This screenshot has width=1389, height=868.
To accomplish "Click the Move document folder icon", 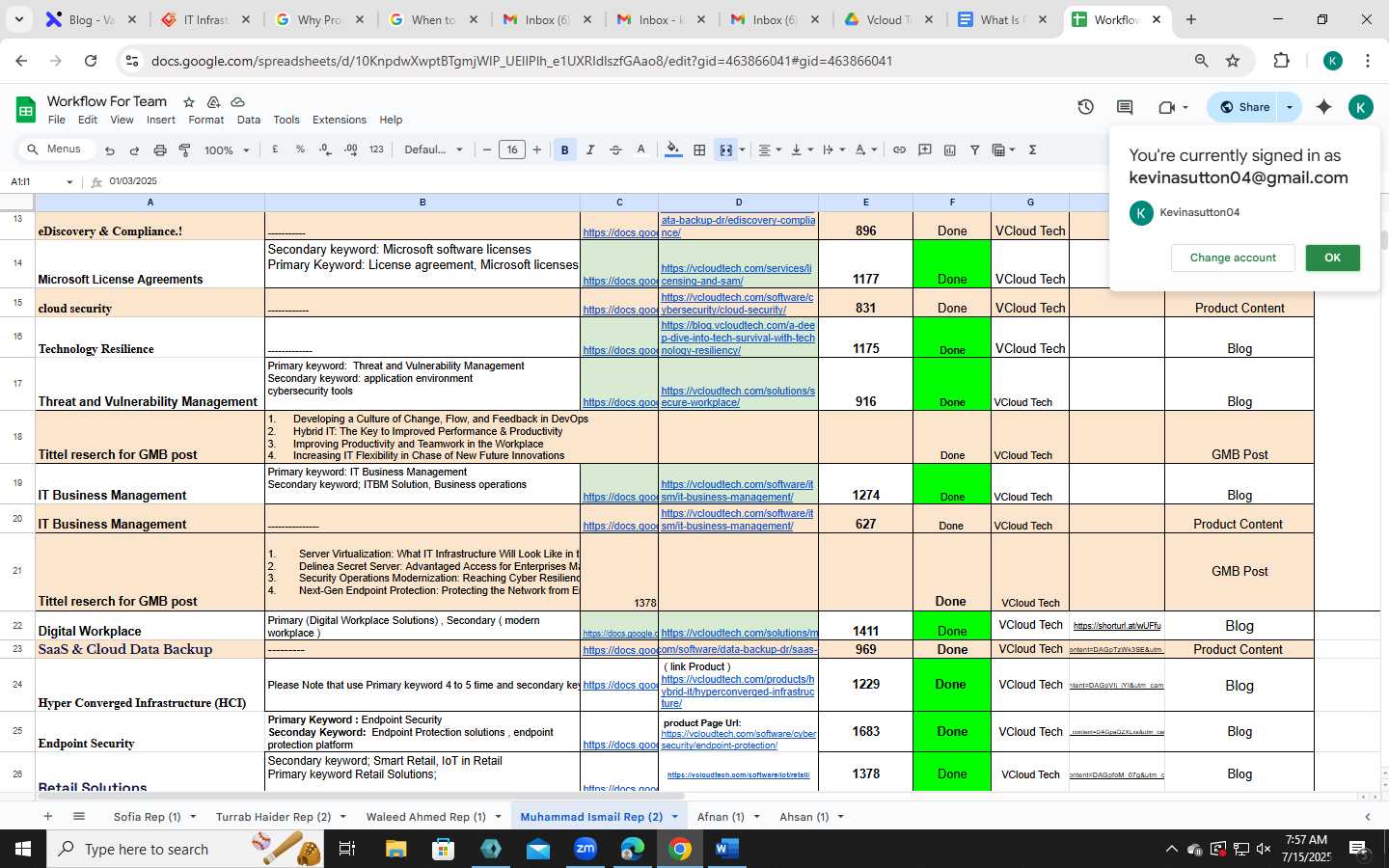I will tap(213, 101).
